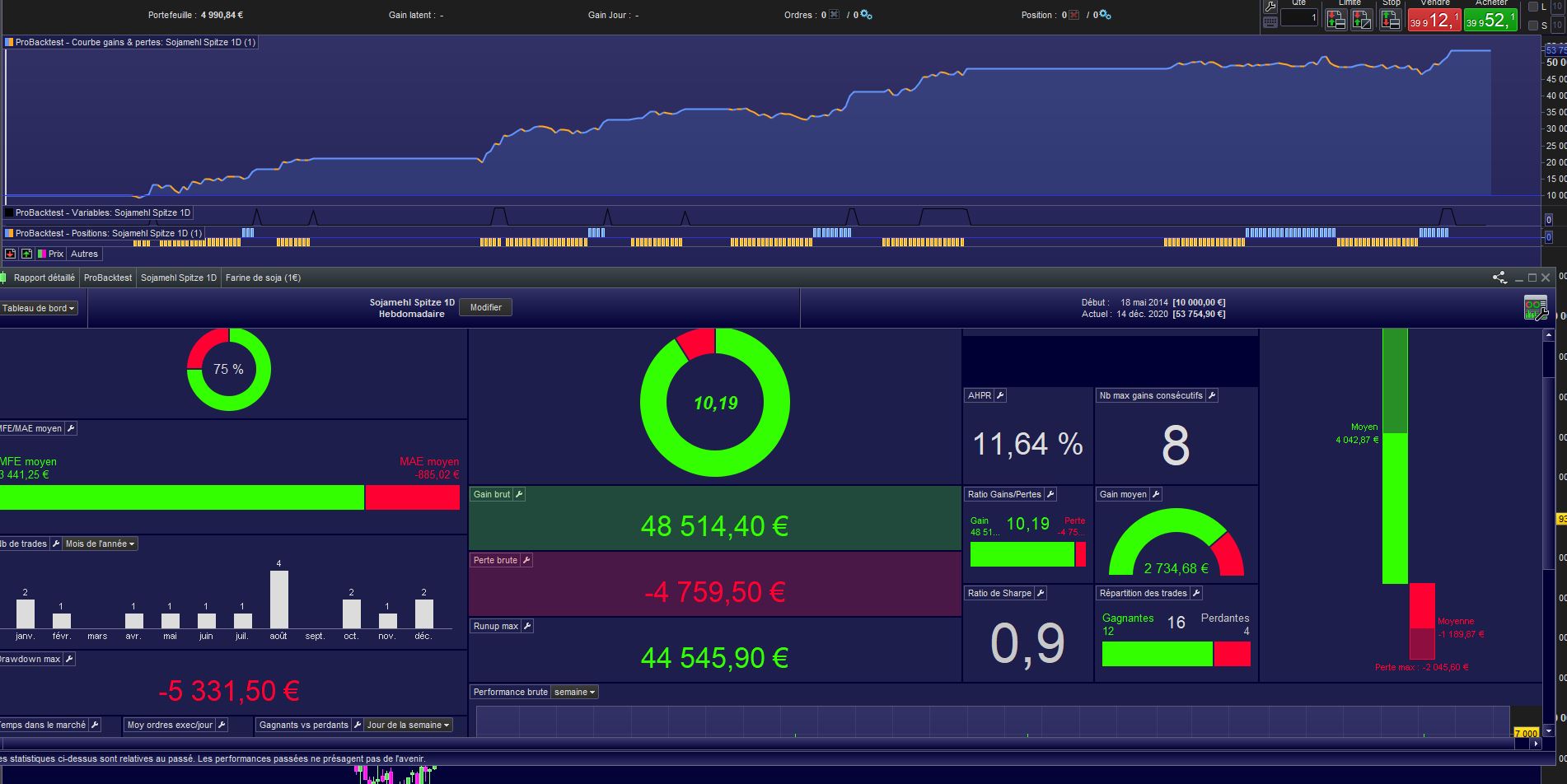1567x784 pixels.
Task: Click the 75 % donut chart label
Action: click(228, 369)
